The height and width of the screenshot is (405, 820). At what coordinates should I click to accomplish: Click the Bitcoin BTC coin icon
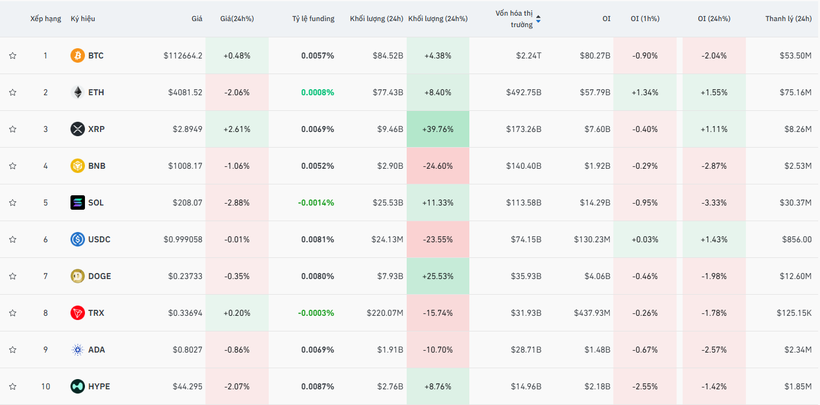coord(77,56)
